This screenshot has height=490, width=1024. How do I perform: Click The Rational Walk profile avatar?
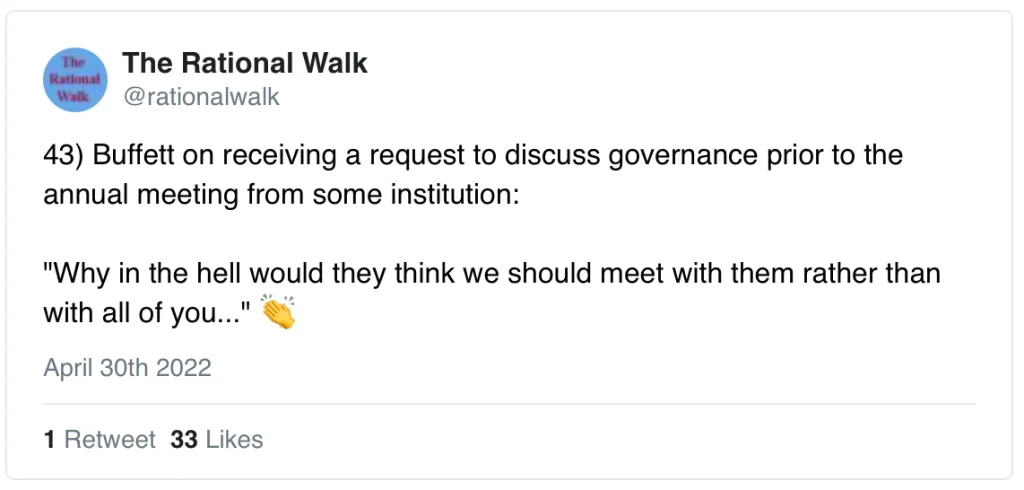[x=76, y=79]
